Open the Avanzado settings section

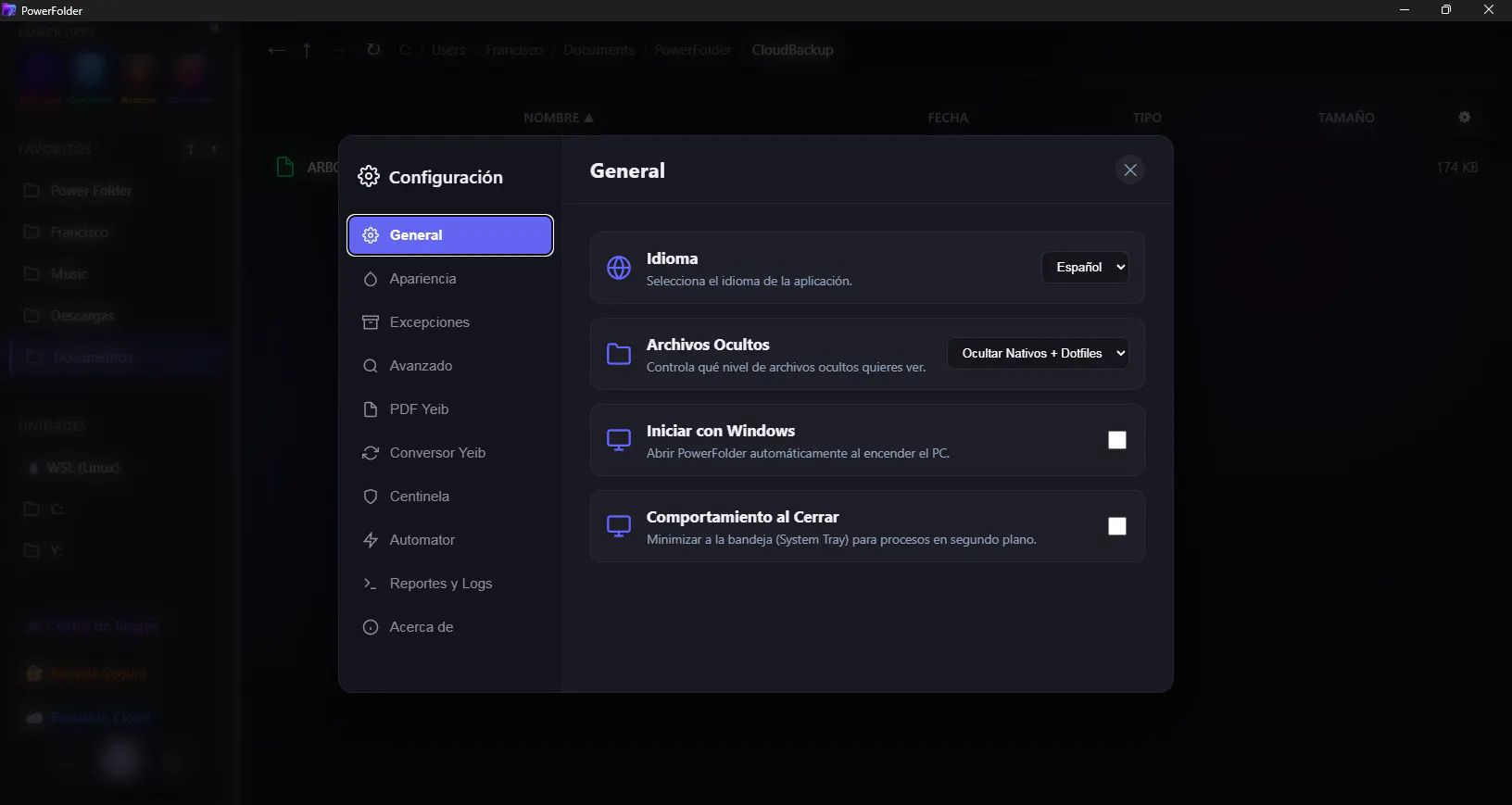(x=450, y=366)
